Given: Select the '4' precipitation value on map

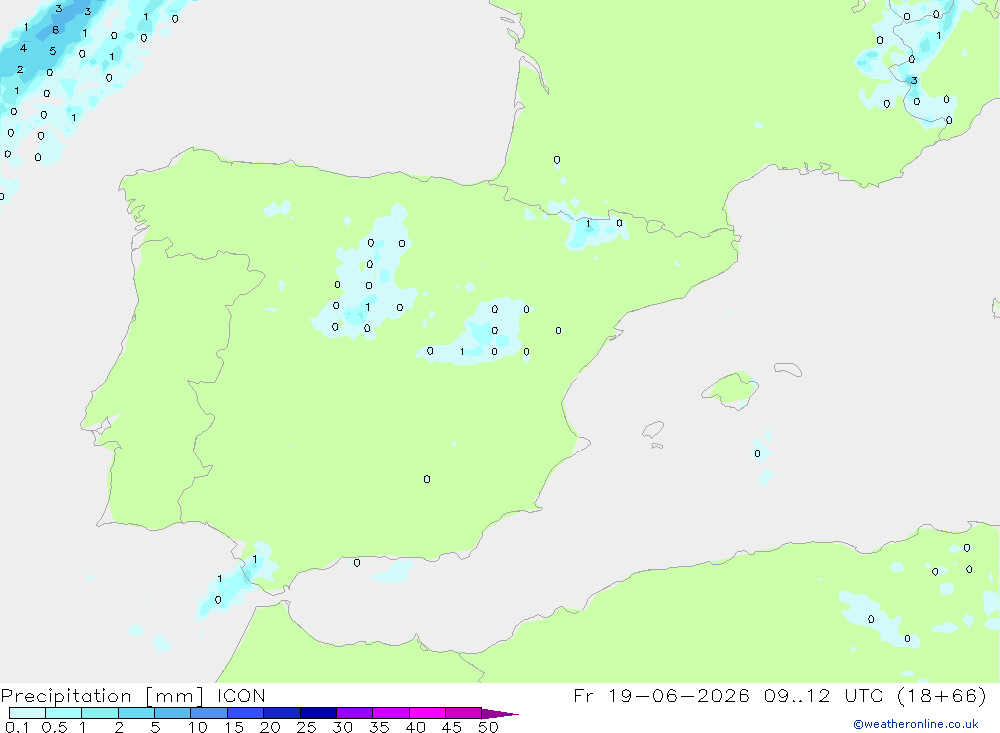Looking at the screenshot, I should [23, 48].
